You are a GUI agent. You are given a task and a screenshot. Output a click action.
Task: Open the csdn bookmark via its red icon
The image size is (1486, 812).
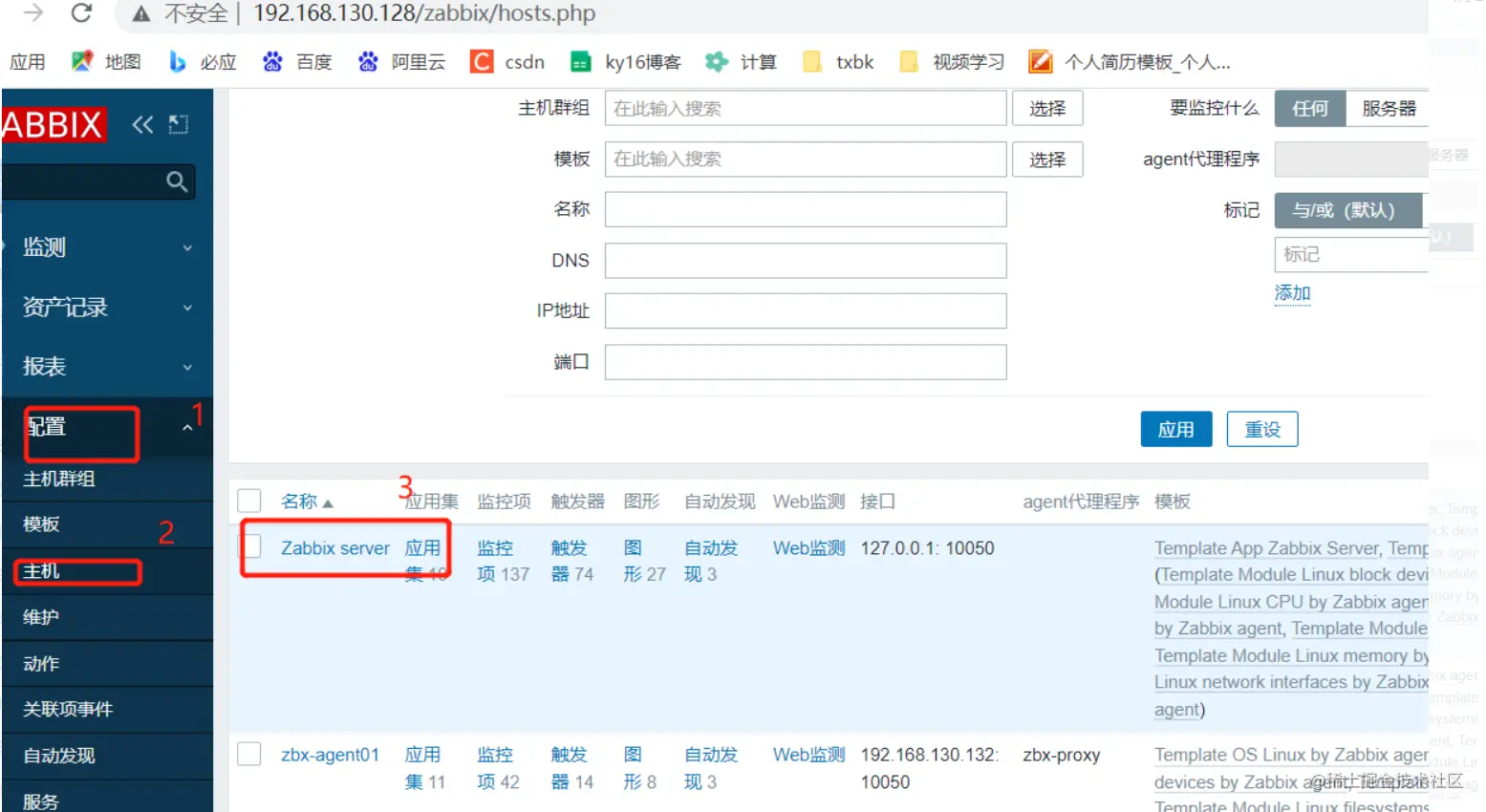coord(481,61)
